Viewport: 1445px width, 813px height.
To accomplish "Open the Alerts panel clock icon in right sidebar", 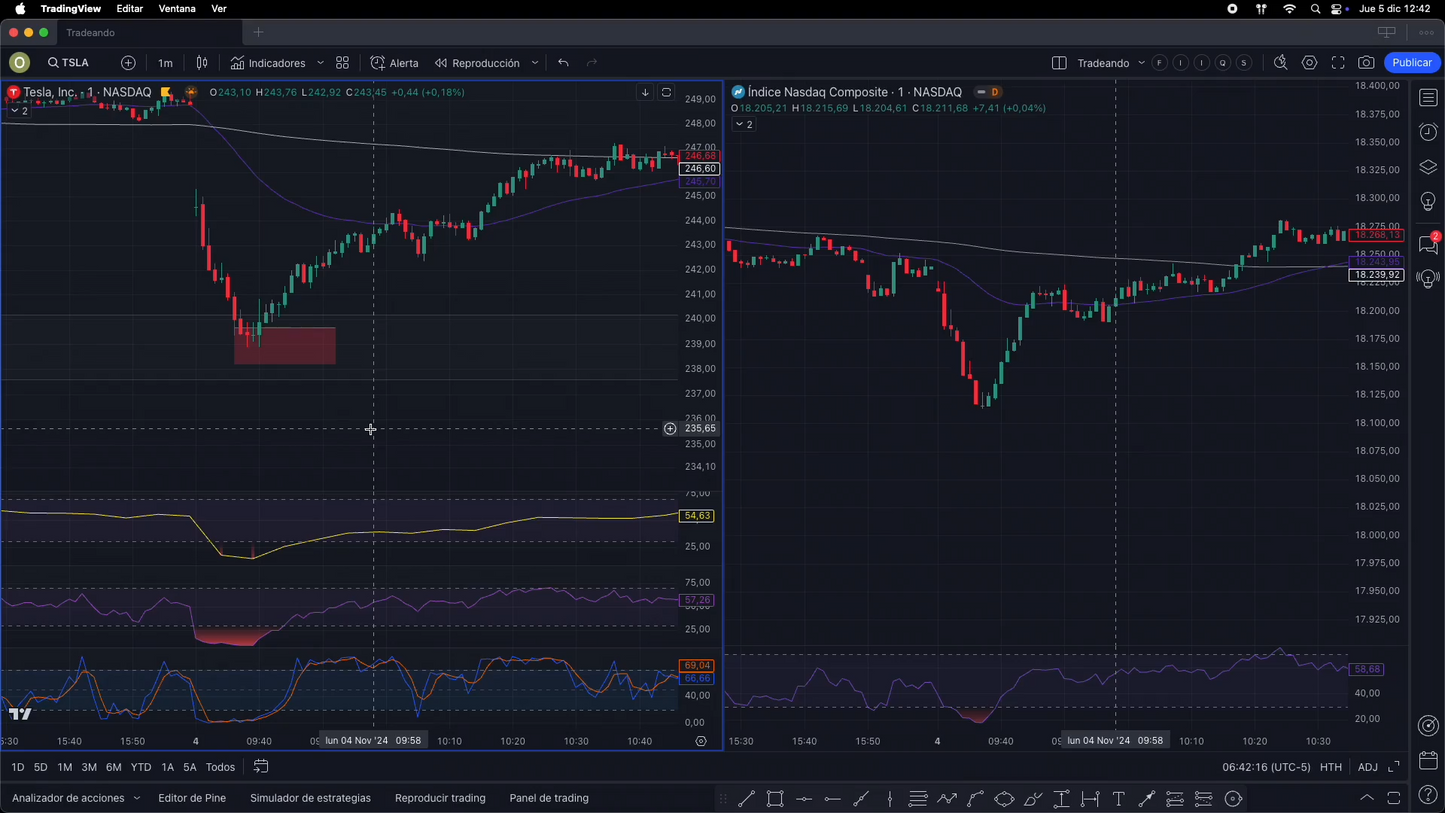I will (x=1428, y=133).
